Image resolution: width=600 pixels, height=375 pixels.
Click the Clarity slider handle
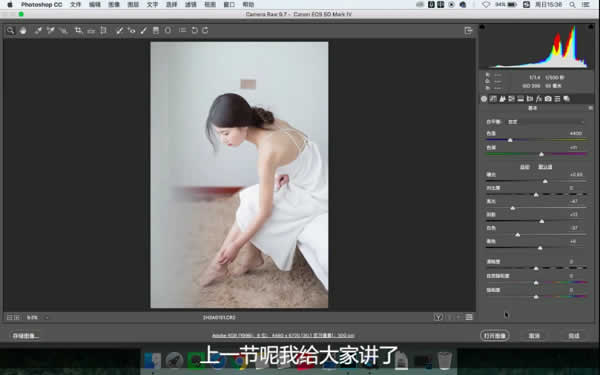536,268
